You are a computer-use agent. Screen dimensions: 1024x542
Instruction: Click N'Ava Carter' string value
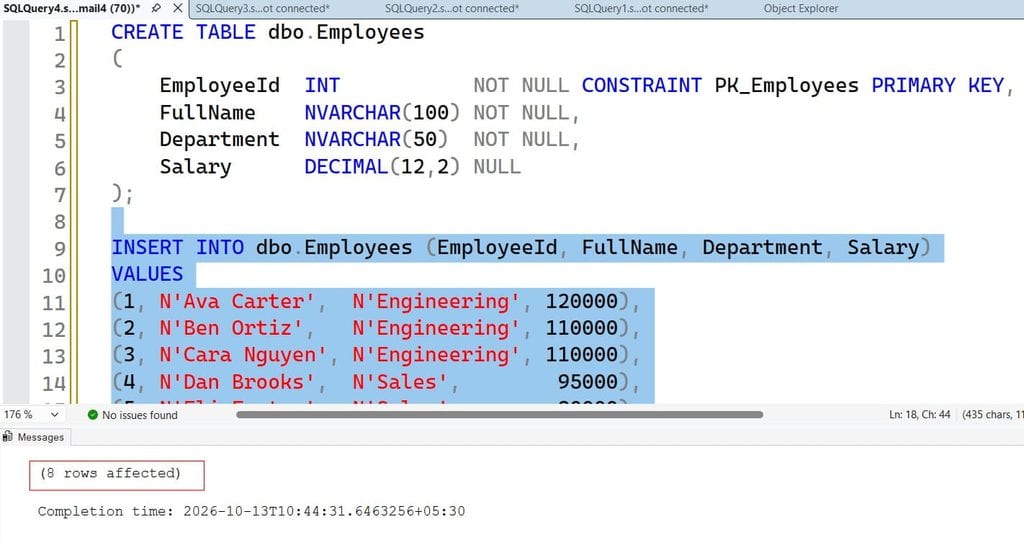point(237,301)
